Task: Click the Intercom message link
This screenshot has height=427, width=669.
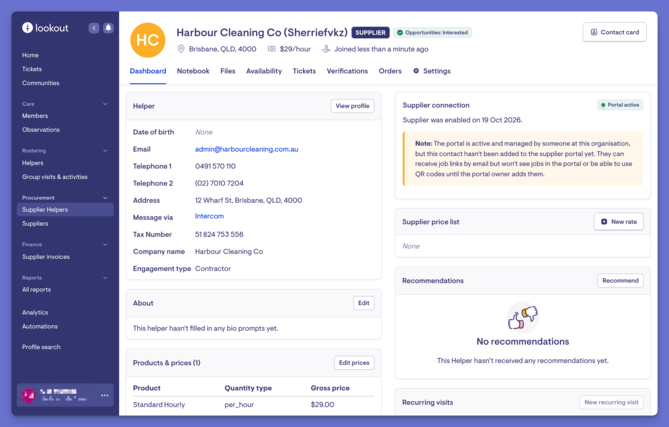Action: (x=209, y=216)
